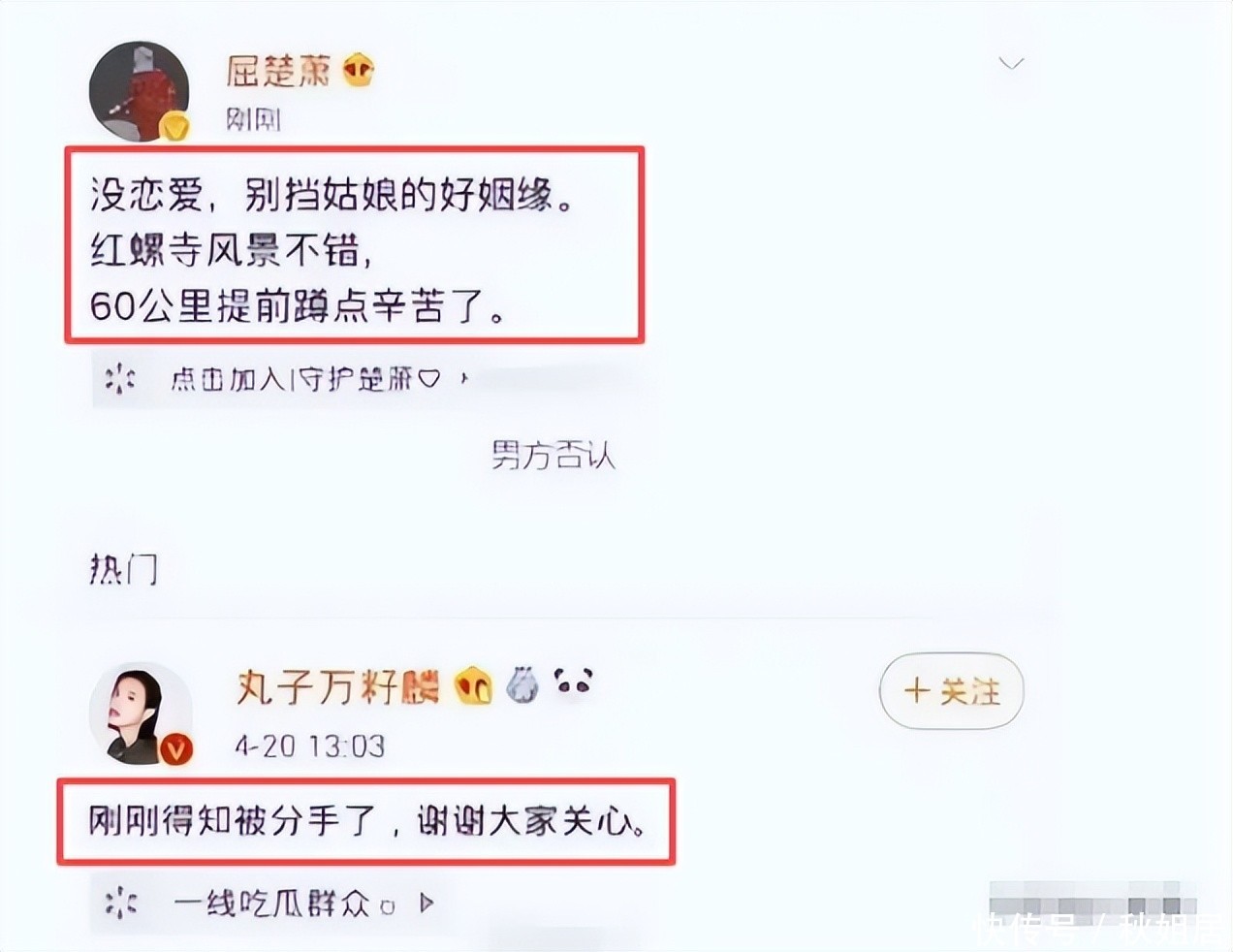Open 屈楚萧's profile avatar
Screen dimensions: 1233x952
tap(139, 92)
